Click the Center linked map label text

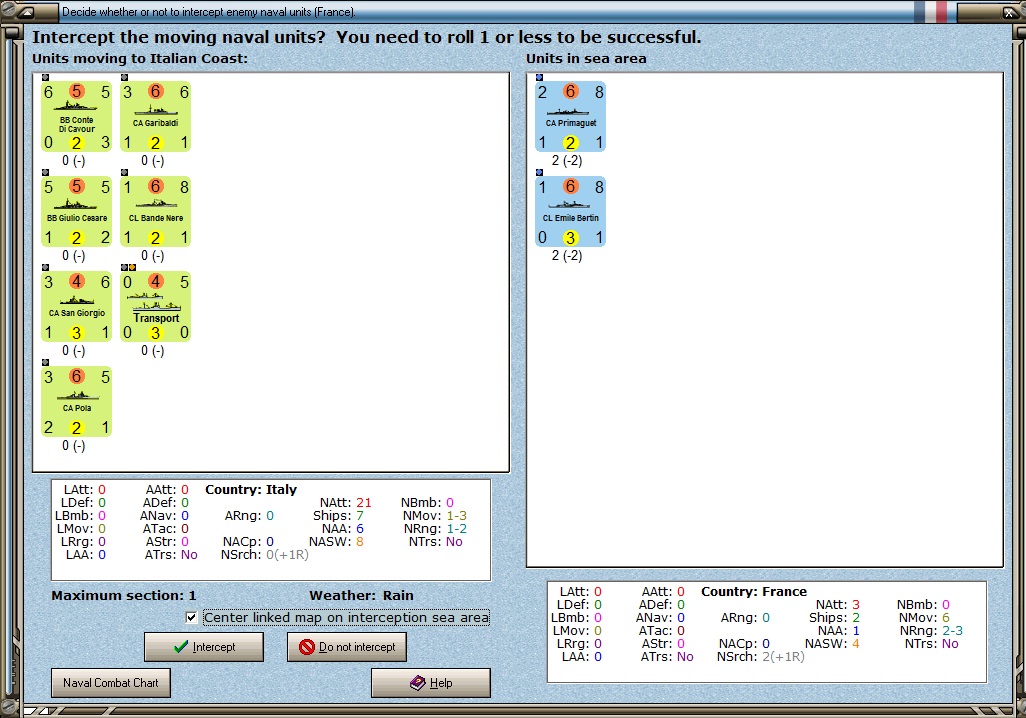point(346,617)
